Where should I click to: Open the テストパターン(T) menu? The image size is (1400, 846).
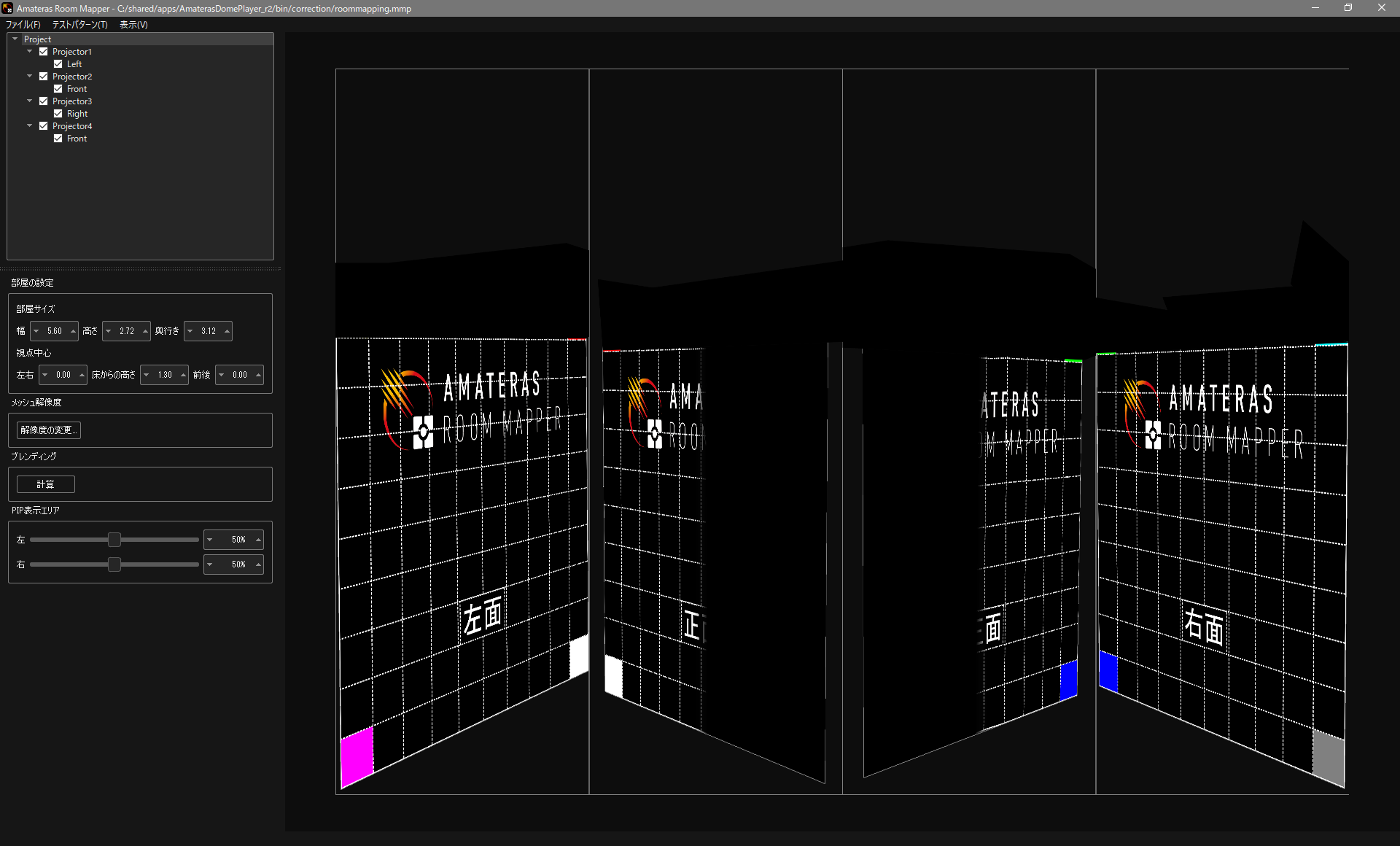point(79,25)
